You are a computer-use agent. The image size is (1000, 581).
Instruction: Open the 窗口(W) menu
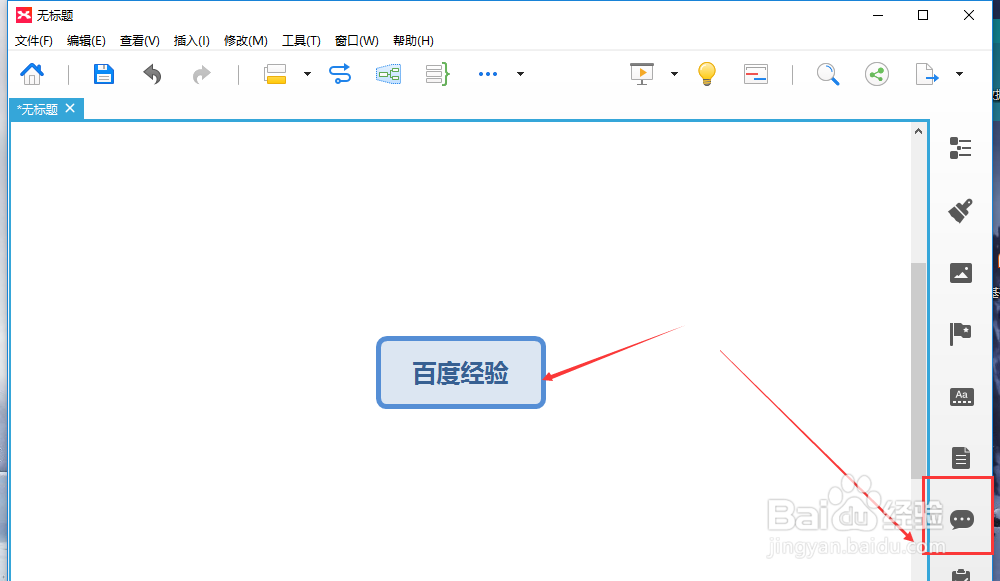[x=357, y=41]
